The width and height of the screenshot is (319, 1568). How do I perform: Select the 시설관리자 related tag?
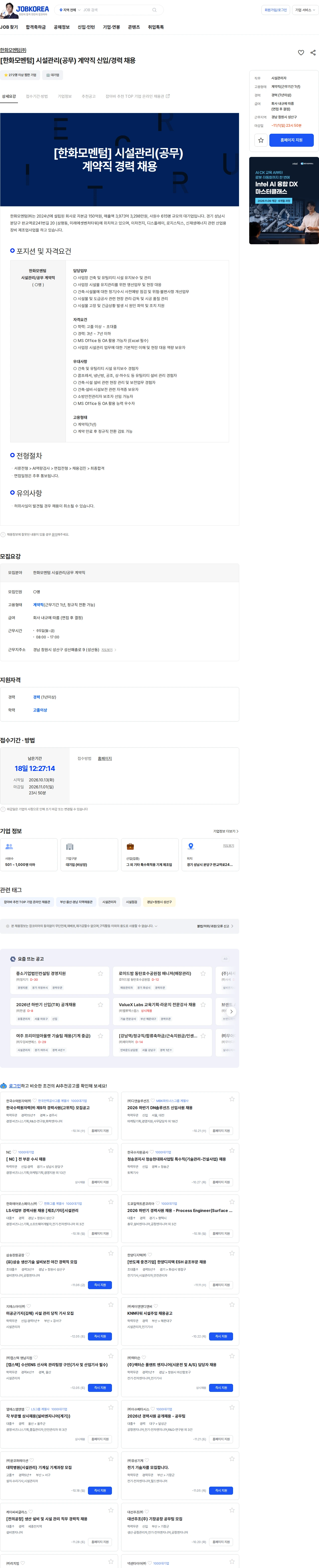click(x=109, y=902)
